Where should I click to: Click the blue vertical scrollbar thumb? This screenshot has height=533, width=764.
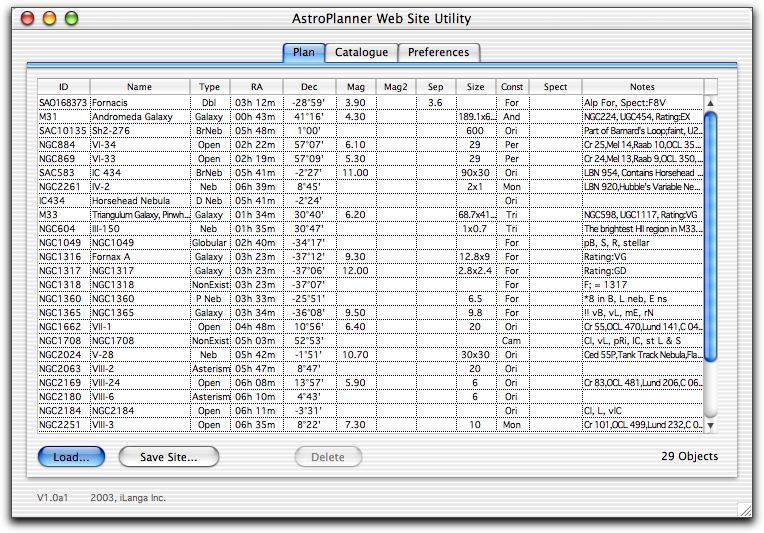tap(710, 235)
